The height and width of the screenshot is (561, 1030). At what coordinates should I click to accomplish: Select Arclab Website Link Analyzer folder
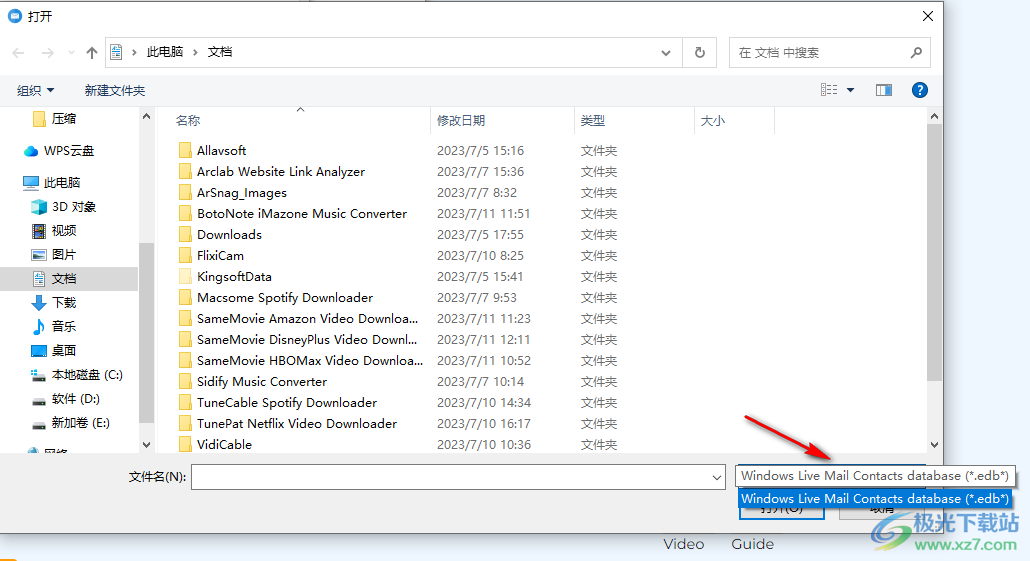pos(280,171)
